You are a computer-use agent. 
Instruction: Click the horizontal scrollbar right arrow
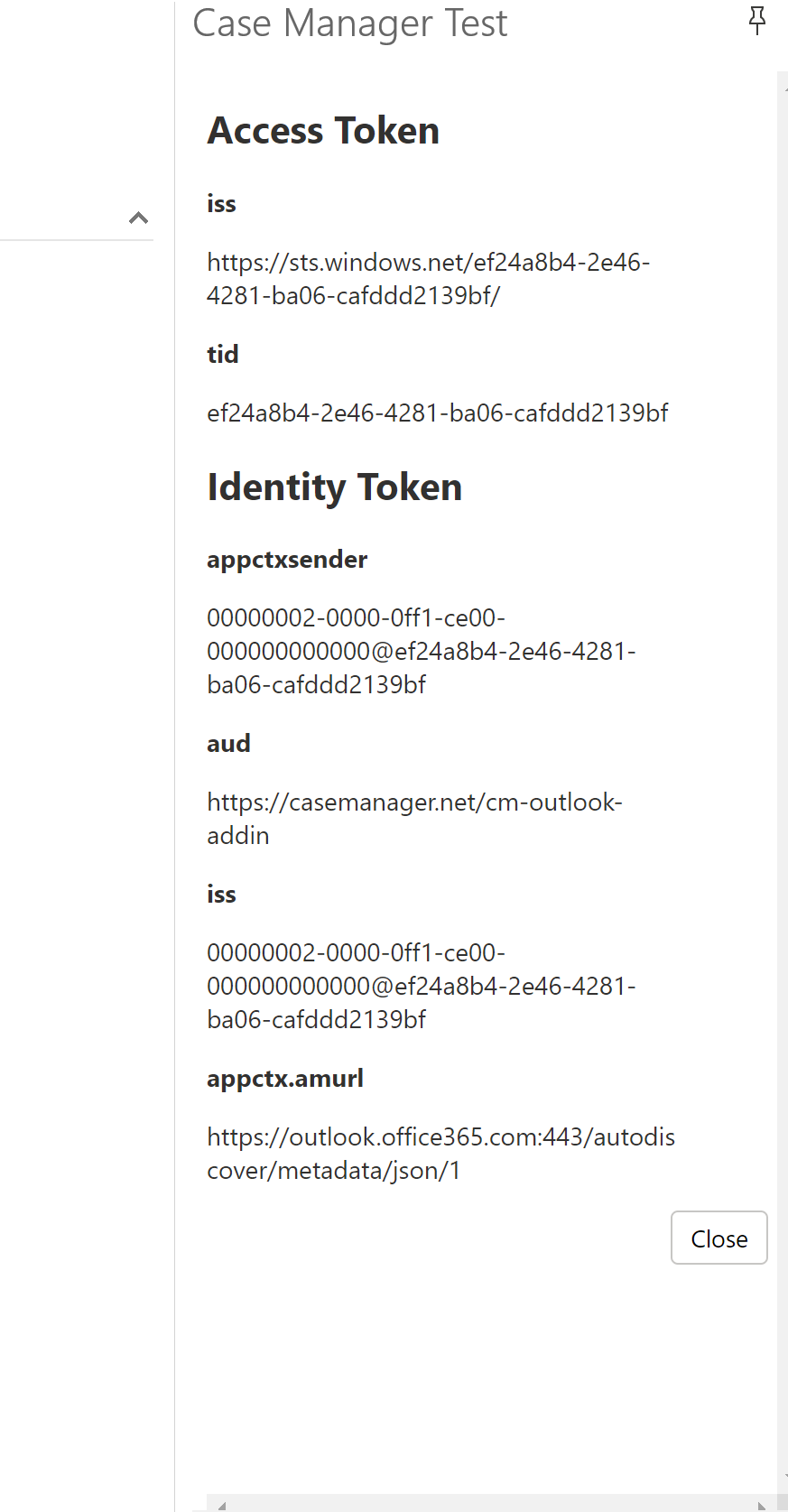[763, 1505]
